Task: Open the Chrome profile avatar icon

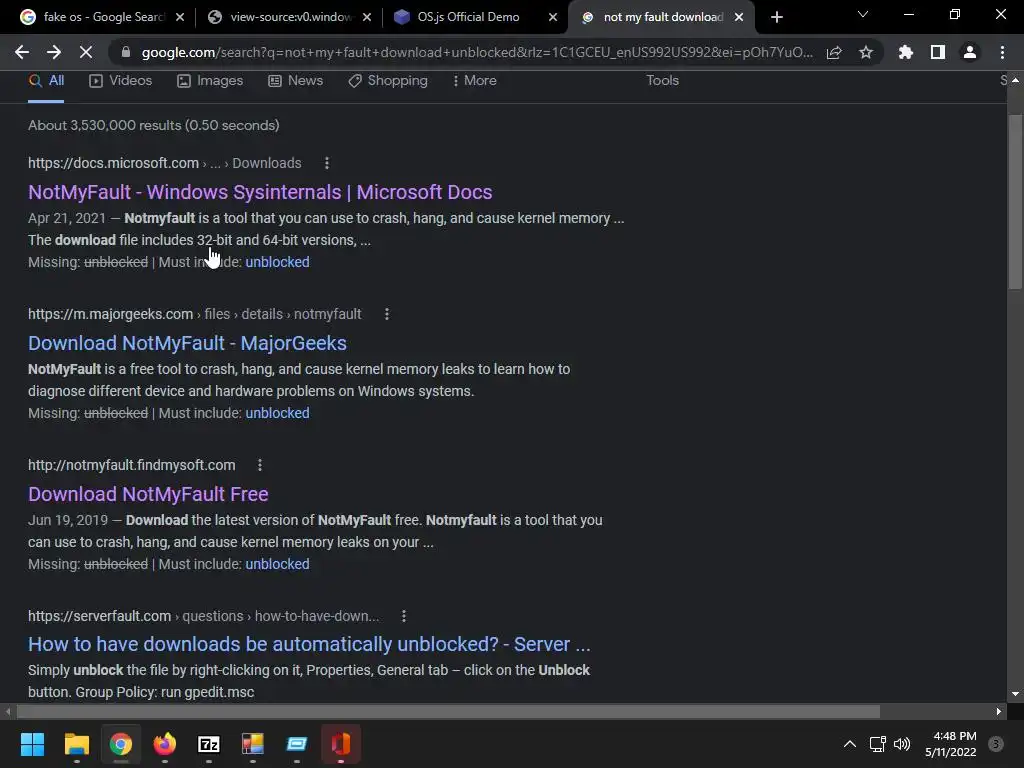Action: point(970,52)
